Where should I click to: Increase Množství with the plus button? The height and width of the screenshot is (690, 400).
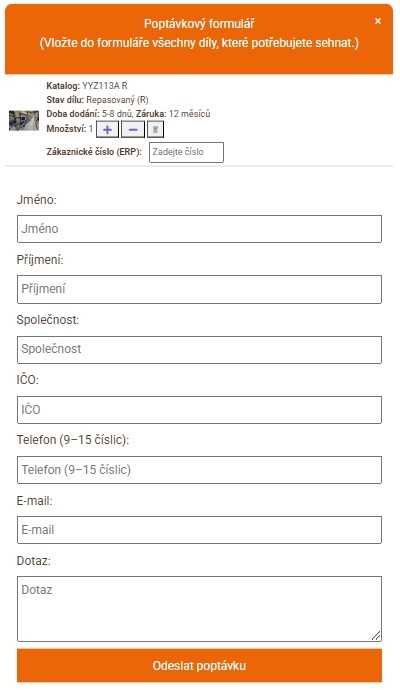[107, 130]
